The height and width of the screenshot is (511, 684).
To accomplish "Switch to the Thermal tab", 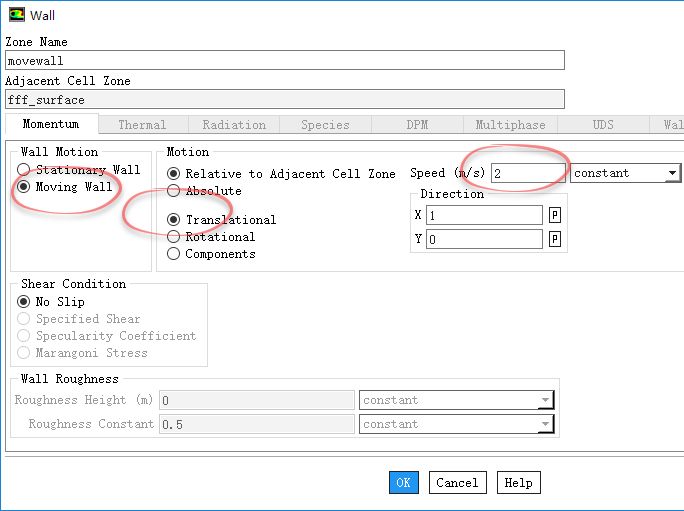I will click(143, 125).
